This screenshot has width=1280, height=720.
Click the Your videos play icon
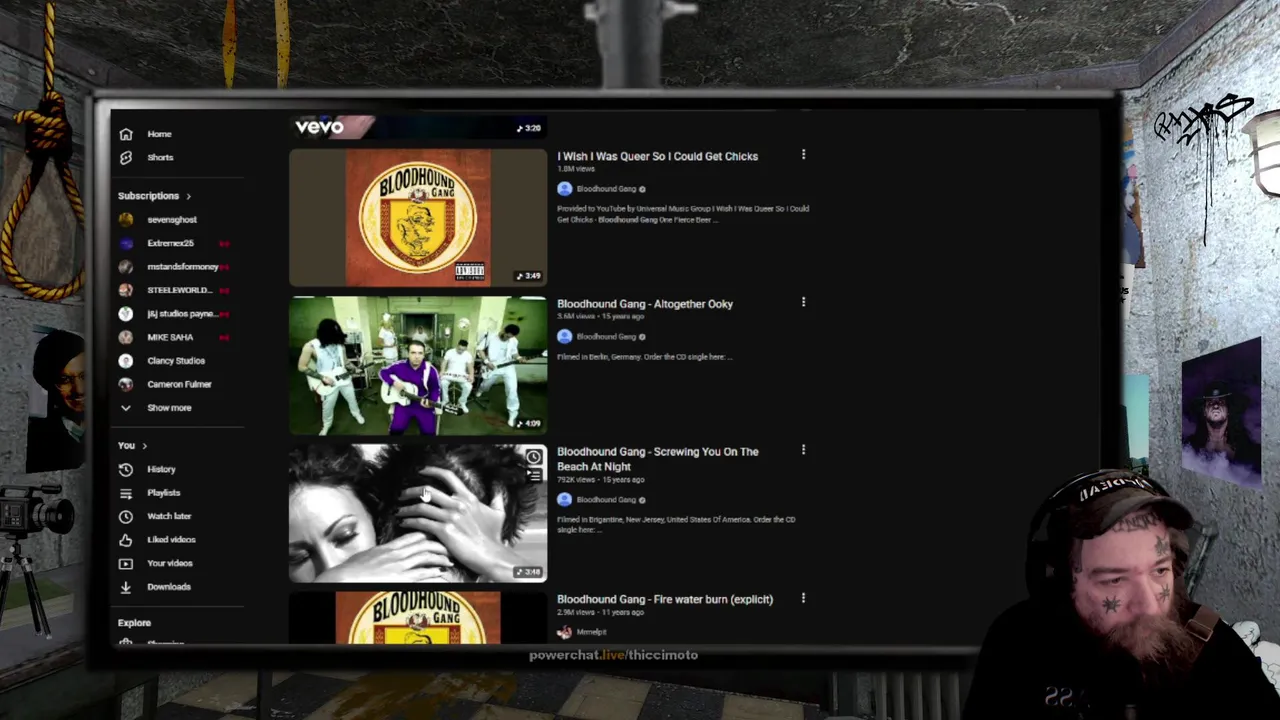(x=125, y=563)
